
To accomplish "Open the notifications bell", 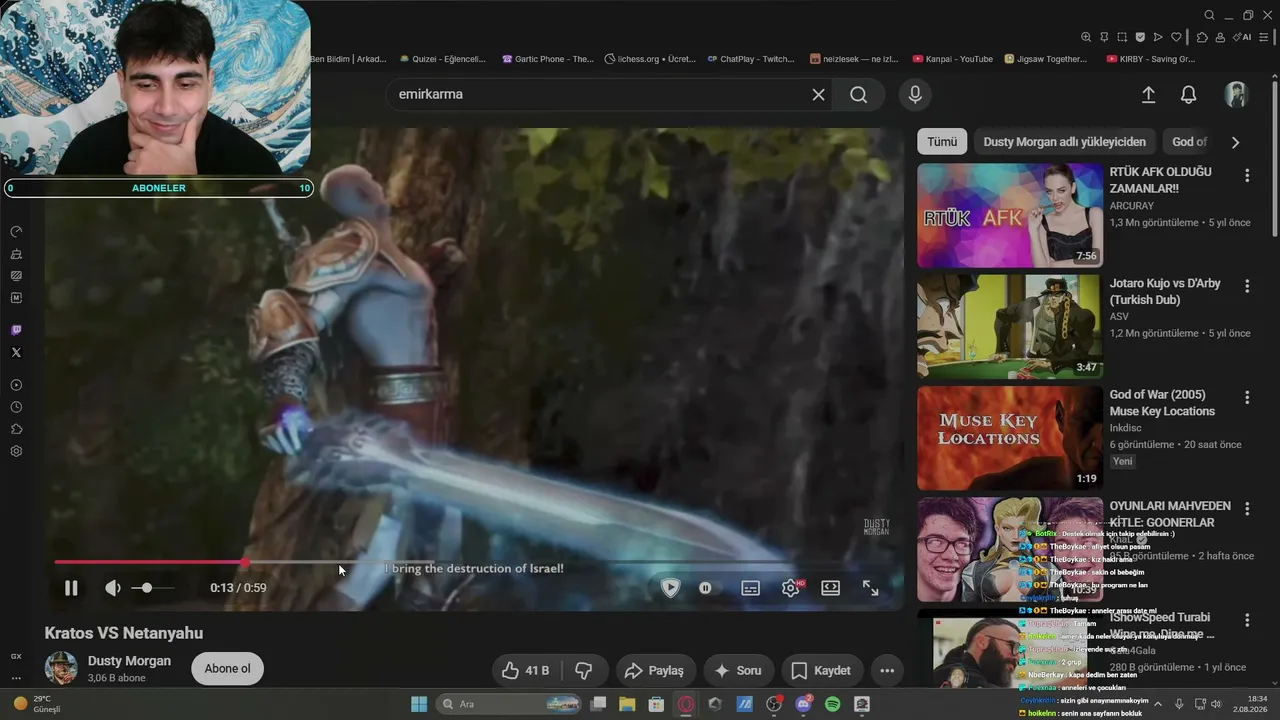I will pyautogui.click(x=1188, y=94).
